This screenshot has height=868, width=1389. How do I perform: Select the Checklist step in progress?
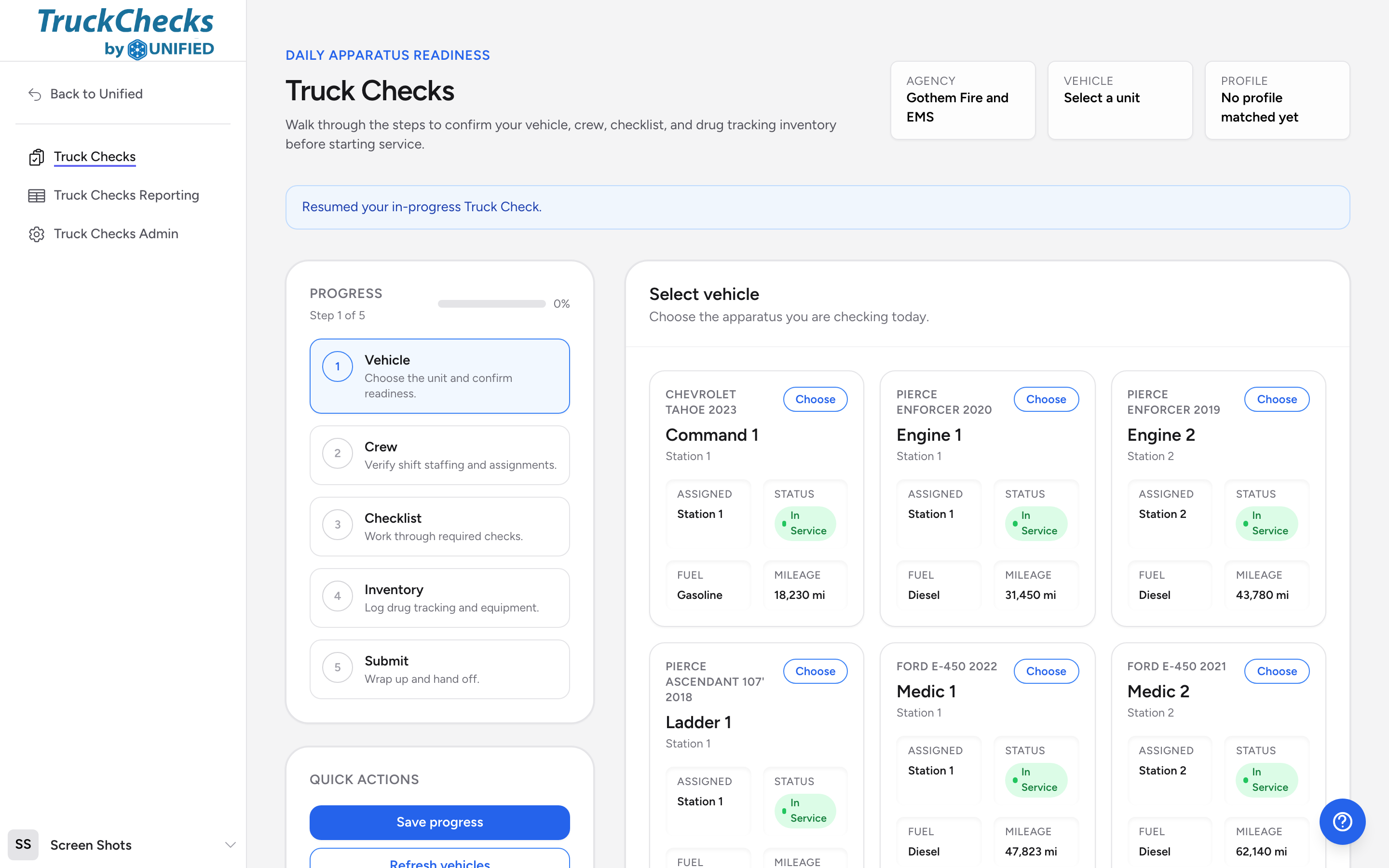(440, 527)
